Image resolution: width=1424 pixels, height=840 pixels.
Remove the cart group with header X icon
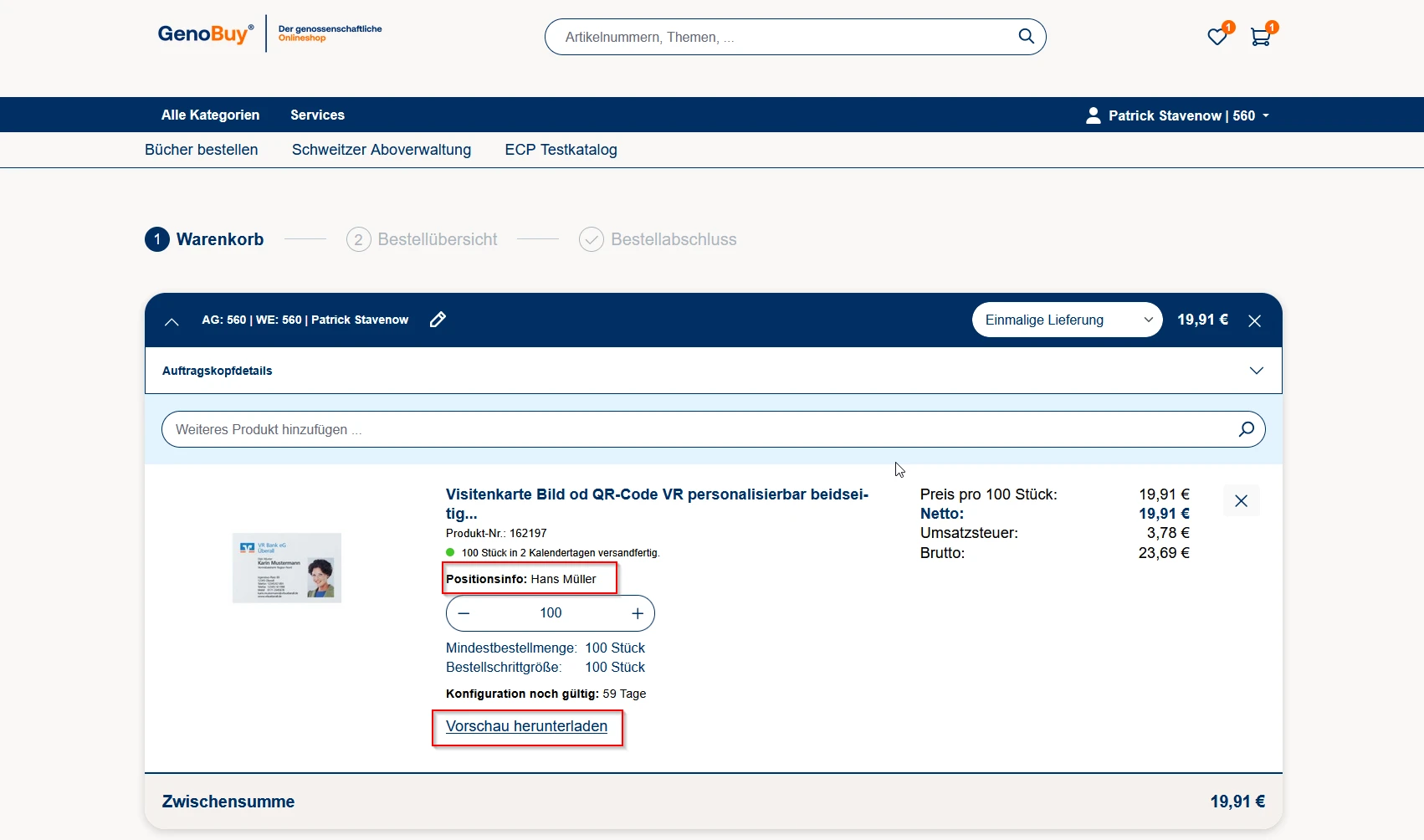point(1254,320)
